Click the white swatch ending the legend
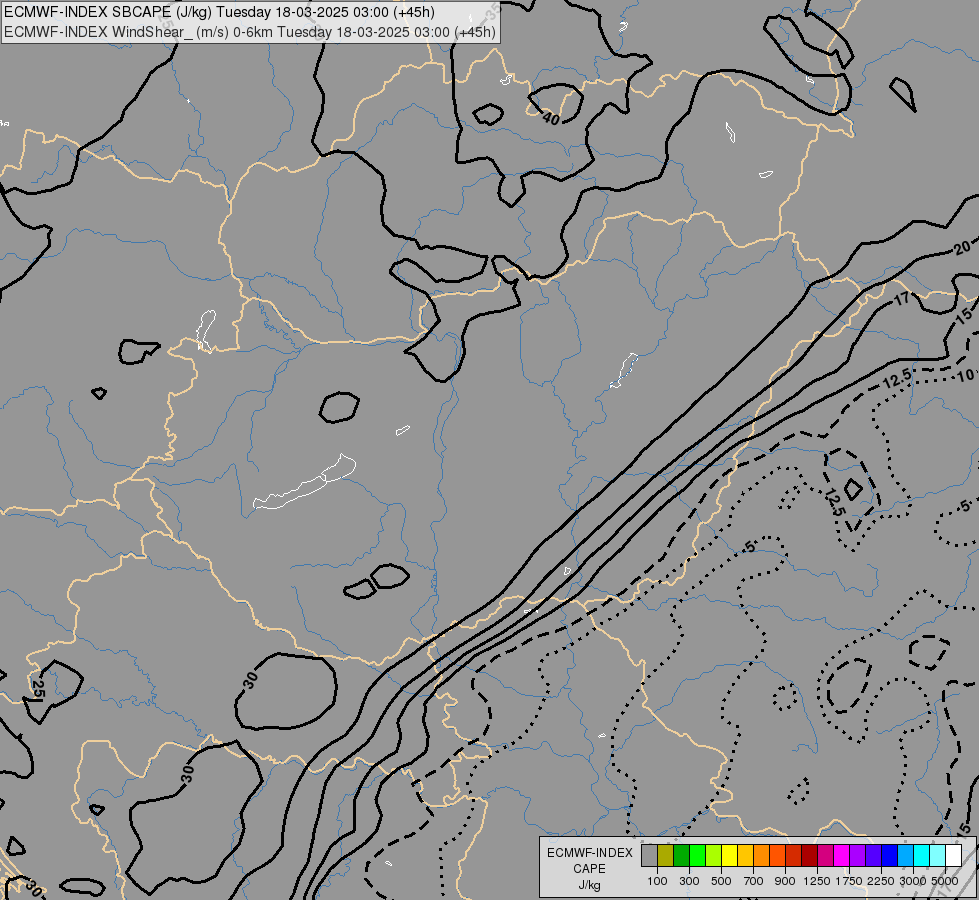 point(953,855)
